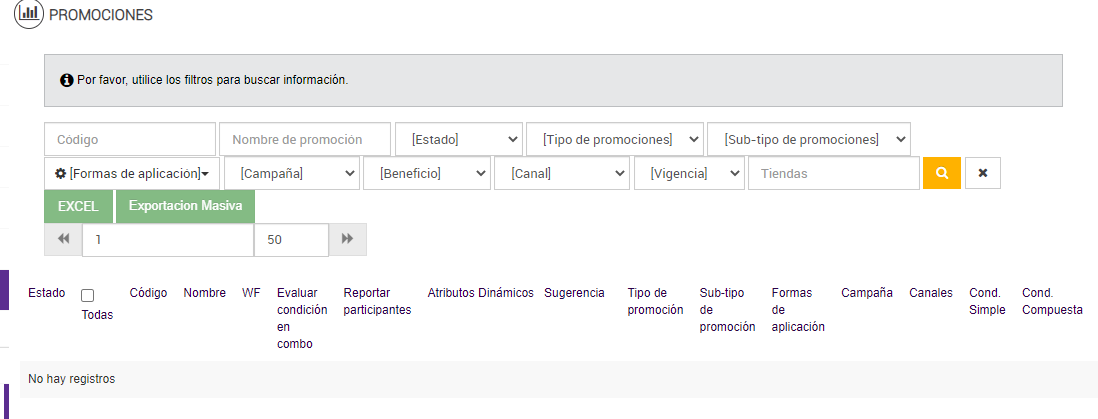This screenshot has height=419, width=1098.
Task: Toggle the Todas select-all checkbox
Action: coord(88,296)
